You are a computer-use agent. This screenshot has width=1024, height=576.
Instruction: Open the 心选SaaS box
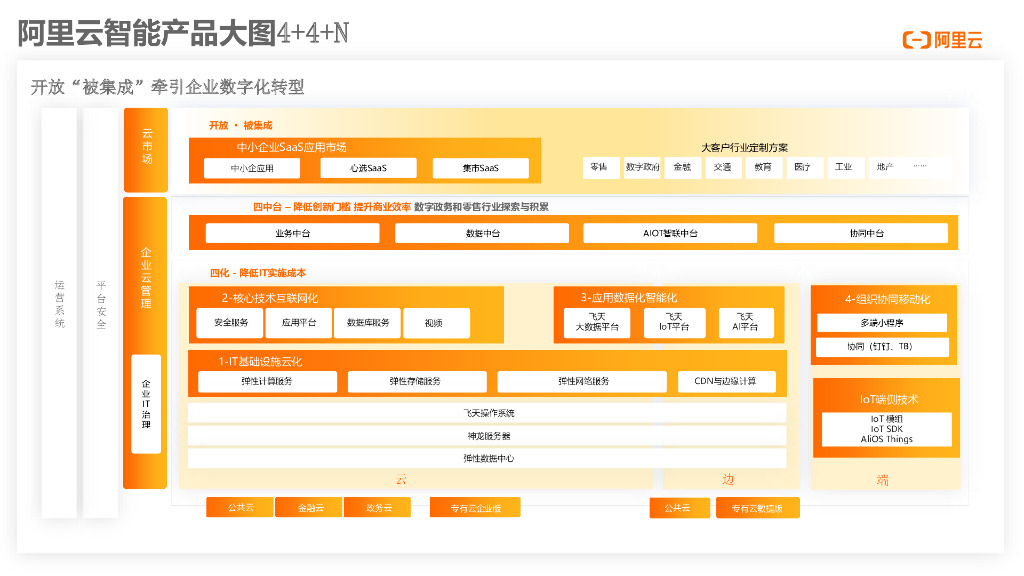coord(368,168)
